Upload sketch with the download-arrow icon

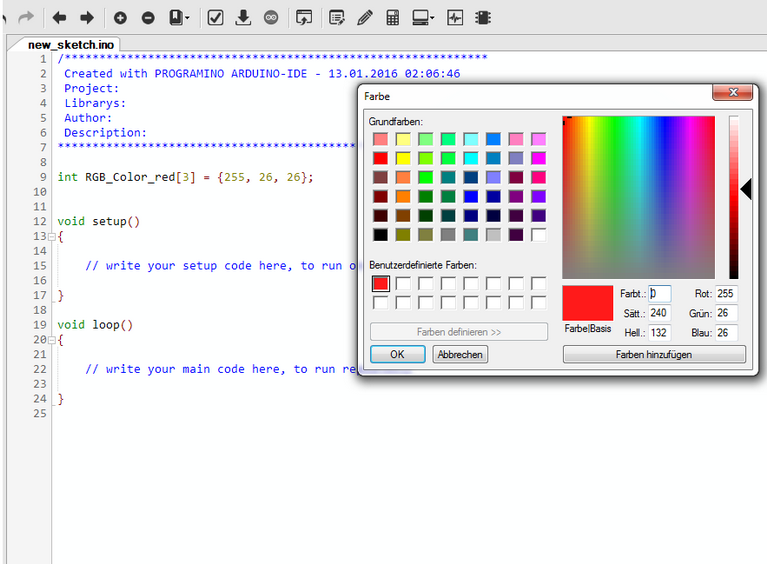click(243, 18)
